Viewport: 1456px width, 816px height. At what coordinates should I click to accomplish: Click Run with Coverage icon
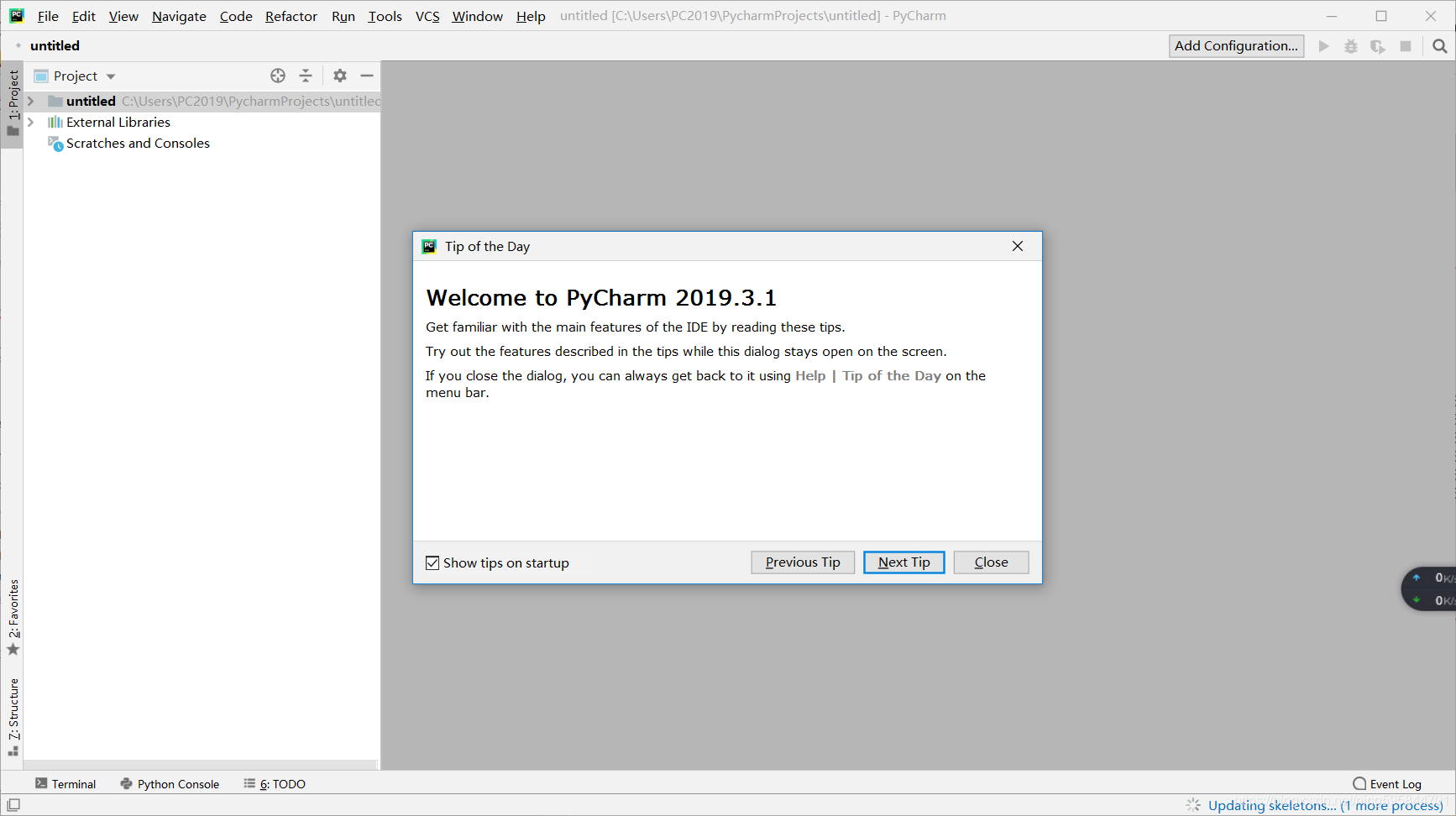pyautogui.click(x=1378, y=46)
